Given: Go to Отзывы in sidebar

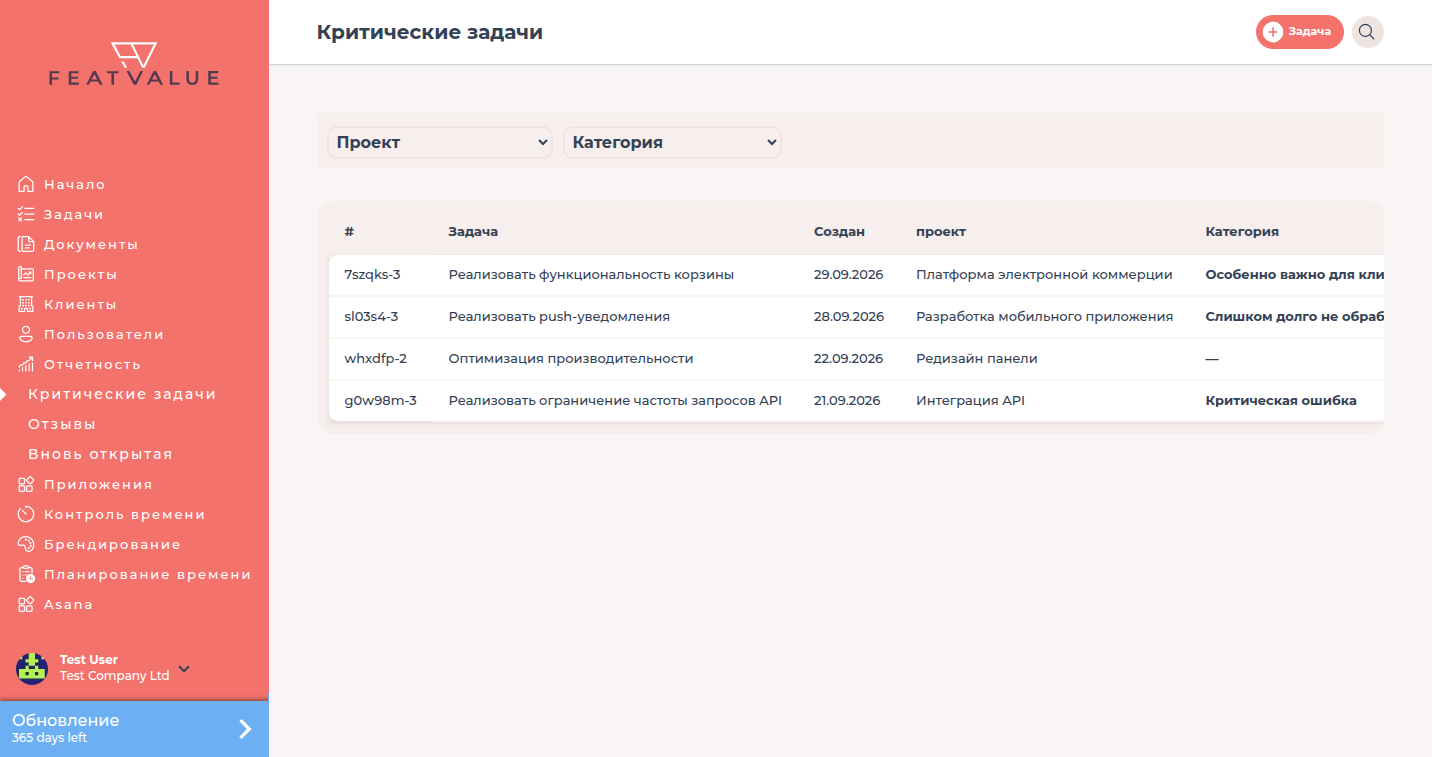Looking at the screenshot, I should tap(62, 424).
